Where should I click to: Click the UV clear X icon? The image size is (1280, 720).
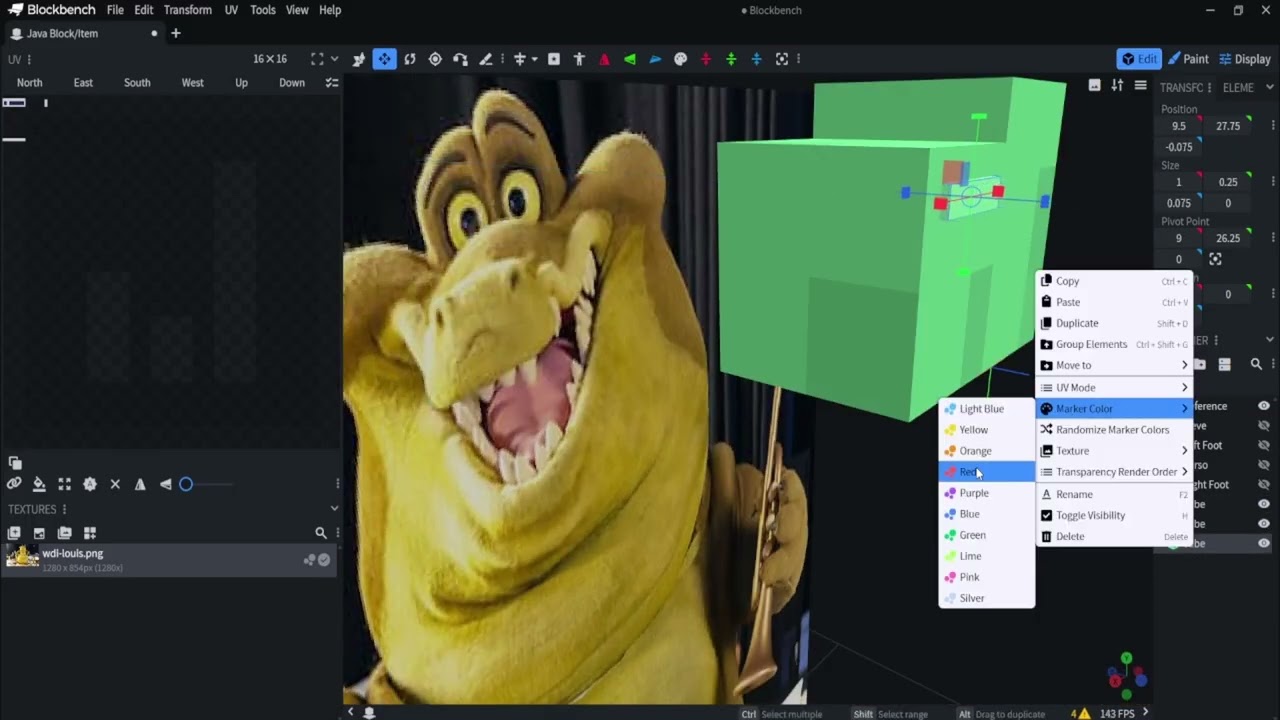pyautogui.click(x=115, y=484)
